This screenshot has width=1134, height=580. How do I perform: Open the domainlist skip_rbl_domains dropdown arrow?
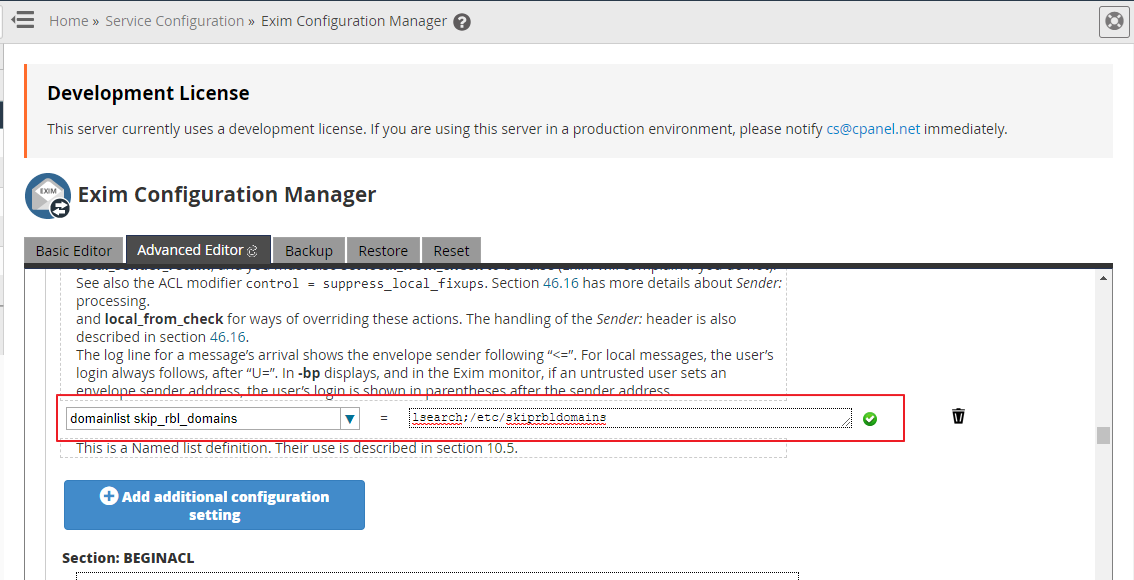click(x=350, y=419)
